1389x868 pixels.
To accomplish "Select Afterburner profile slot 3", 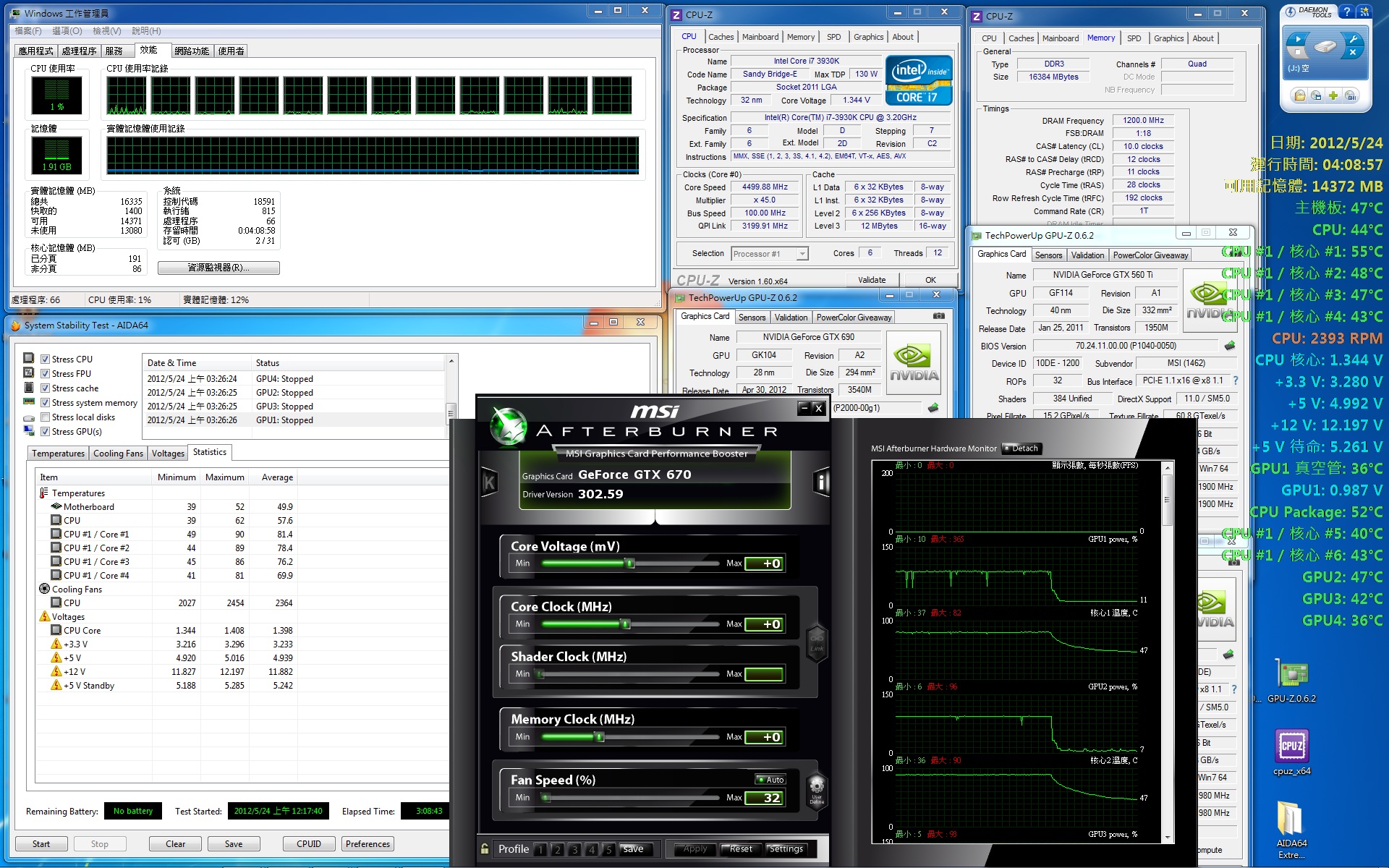I will point(574,850).
